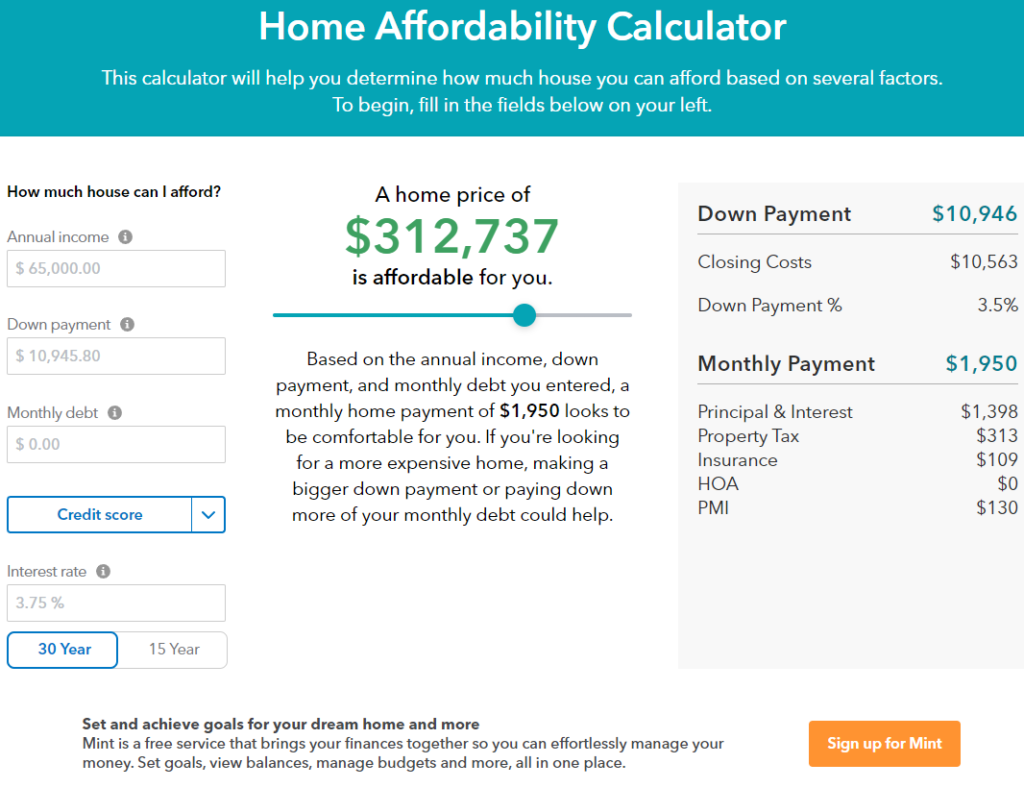This screenshot has width=1024, height=788.
Task: Click the Monthly debt info icon
Action: [x=115, y=413]
